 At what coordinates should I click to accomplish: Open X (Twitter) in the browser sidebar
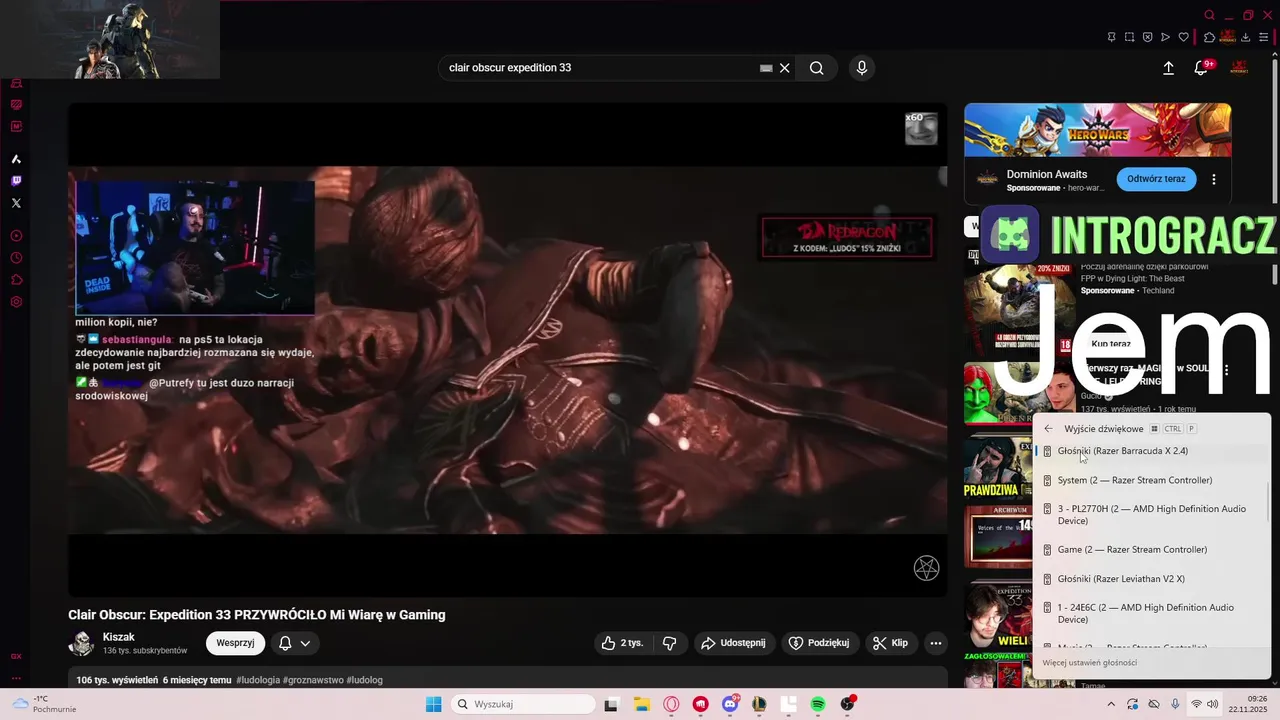[x=16, y=203]
